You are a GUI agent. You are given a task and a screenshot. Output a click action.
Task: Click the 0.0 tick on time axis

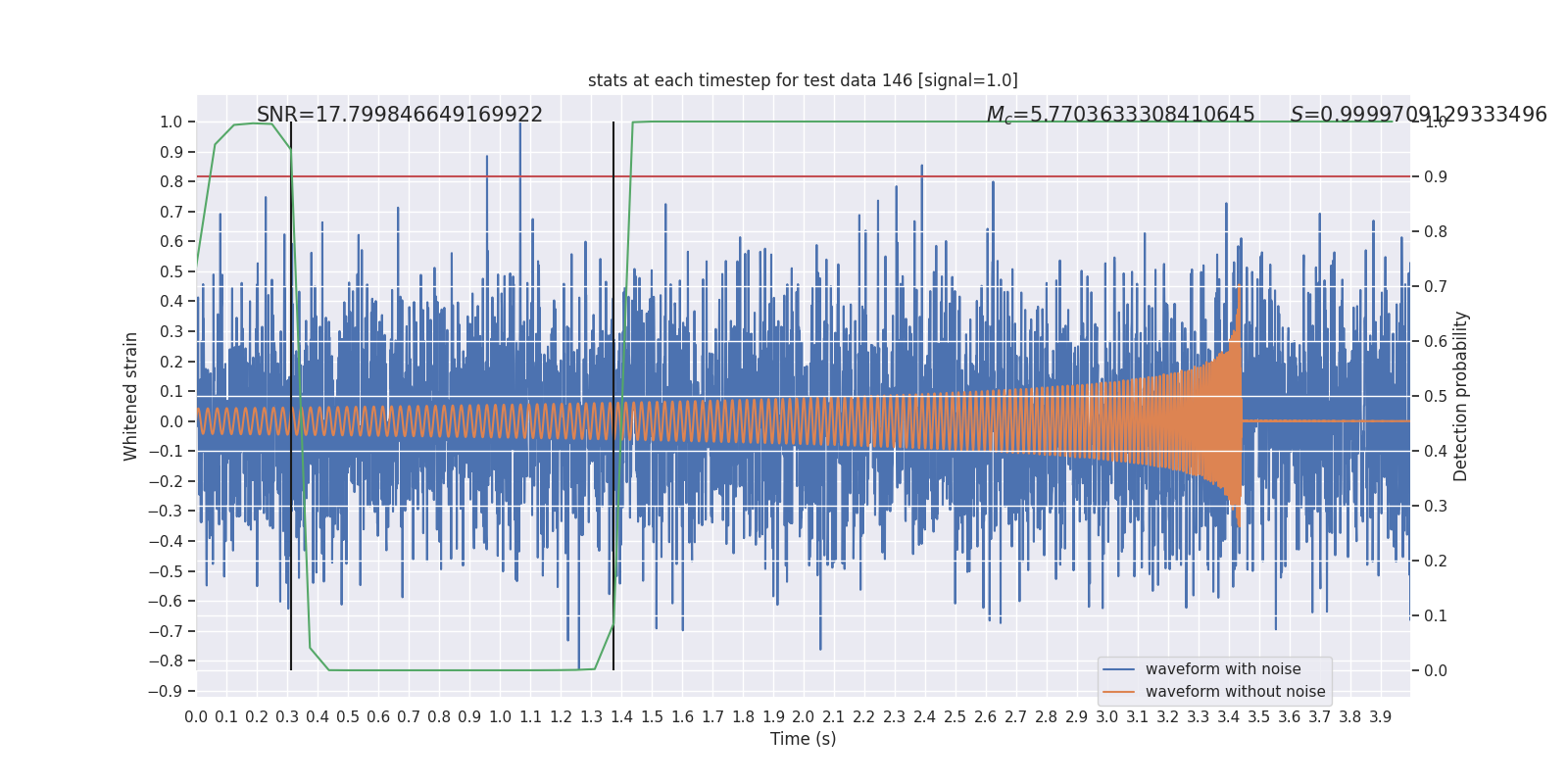pyautogui.click(x=196, y=716)
